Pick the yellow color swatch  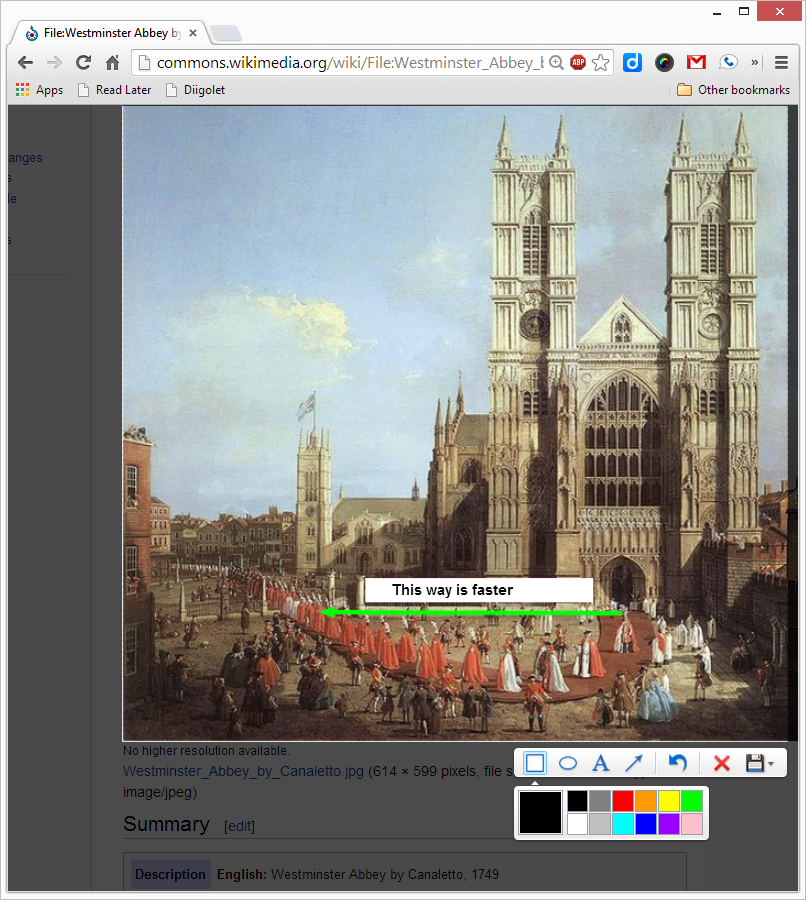coord(669,801)
